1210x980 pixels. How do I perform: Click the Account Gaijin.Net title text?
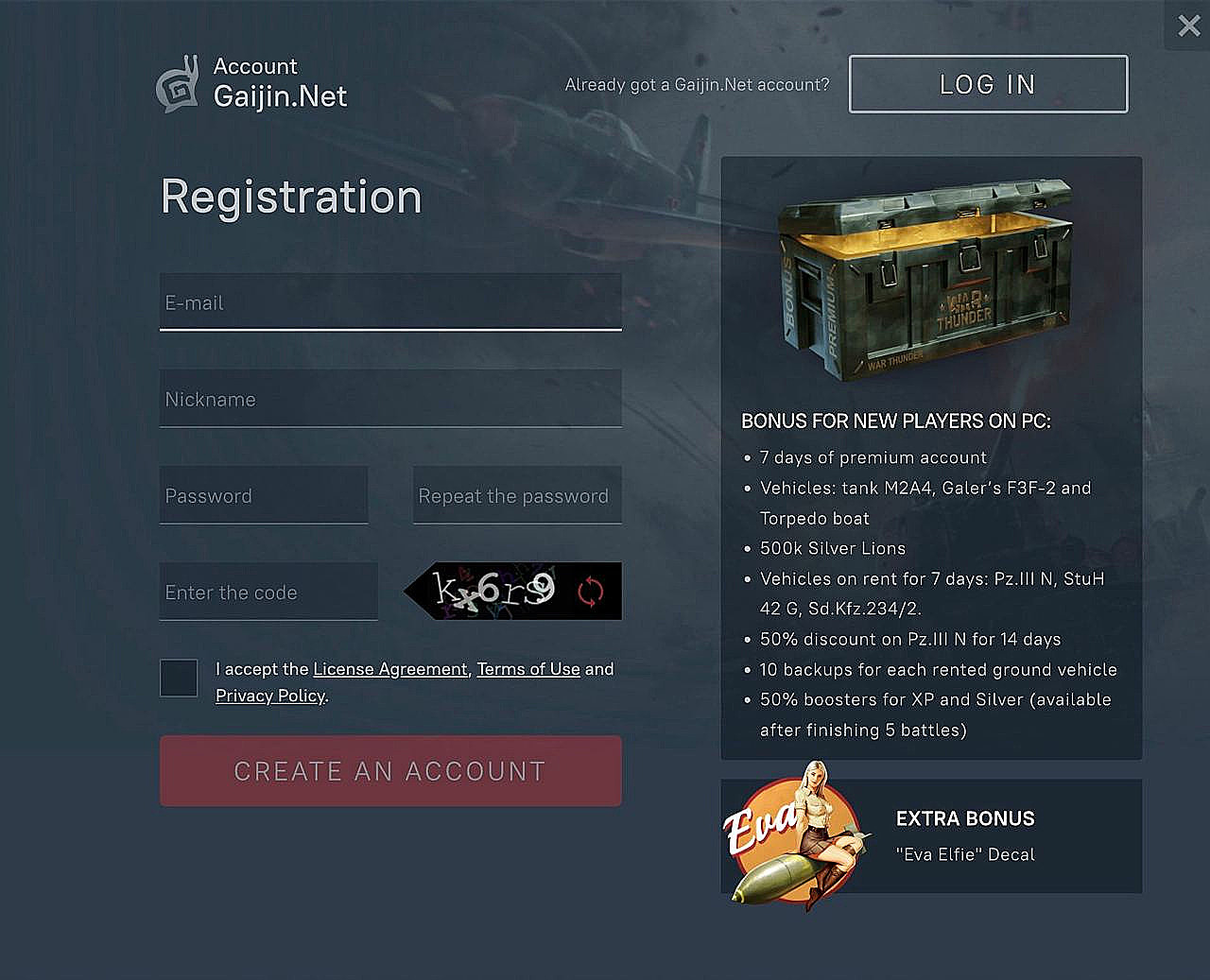[x=280, y=82]
